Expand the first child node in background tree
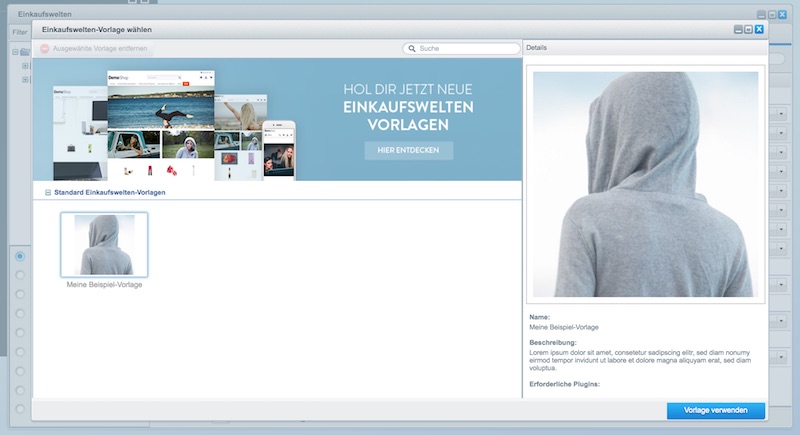The height and width of the screenshot is (435, 800). tap(25, 66)
